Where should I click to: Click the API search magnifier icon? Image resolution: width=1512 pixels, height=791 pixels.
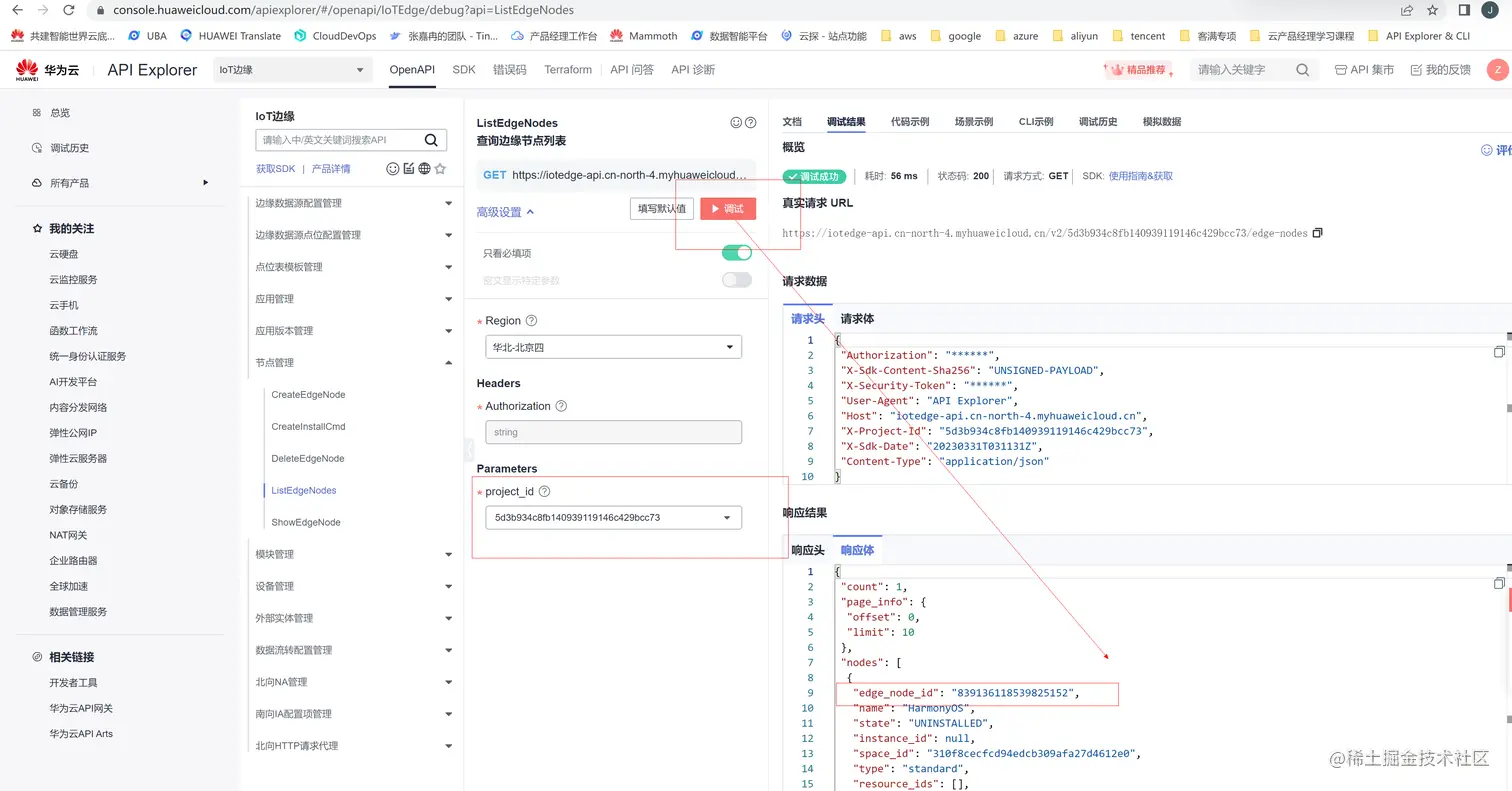click(x=431, y=141)
